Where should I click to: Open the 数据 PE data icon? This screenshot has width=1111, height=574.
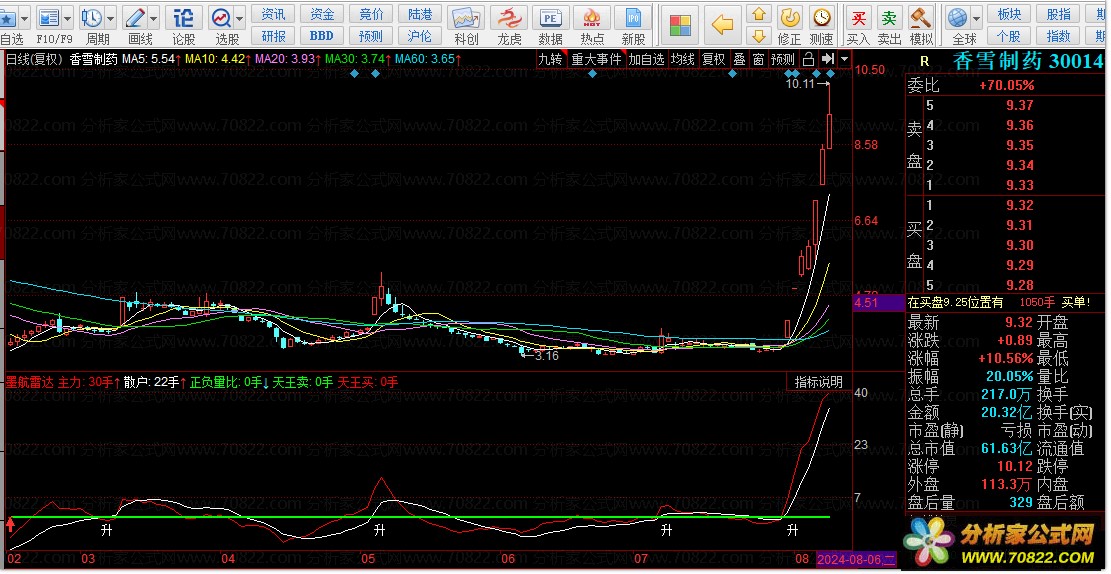point(550,18)
